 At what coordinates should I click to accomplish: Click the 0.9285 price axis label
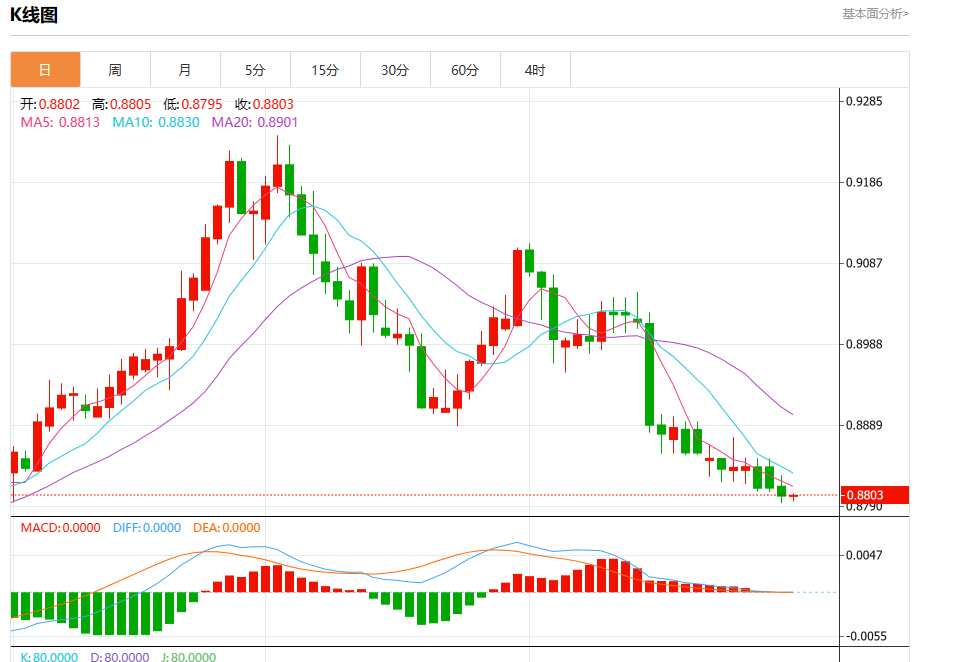(864, 101)
